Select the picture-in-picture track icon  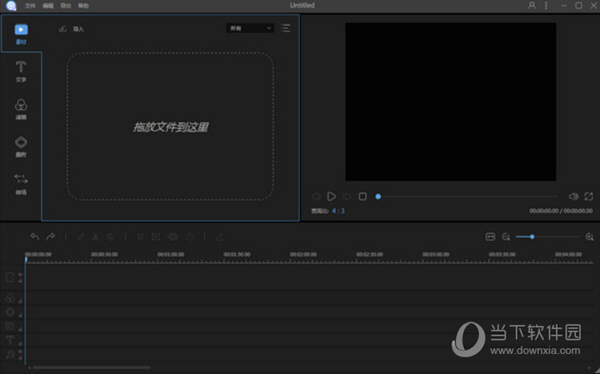point(10,326)
